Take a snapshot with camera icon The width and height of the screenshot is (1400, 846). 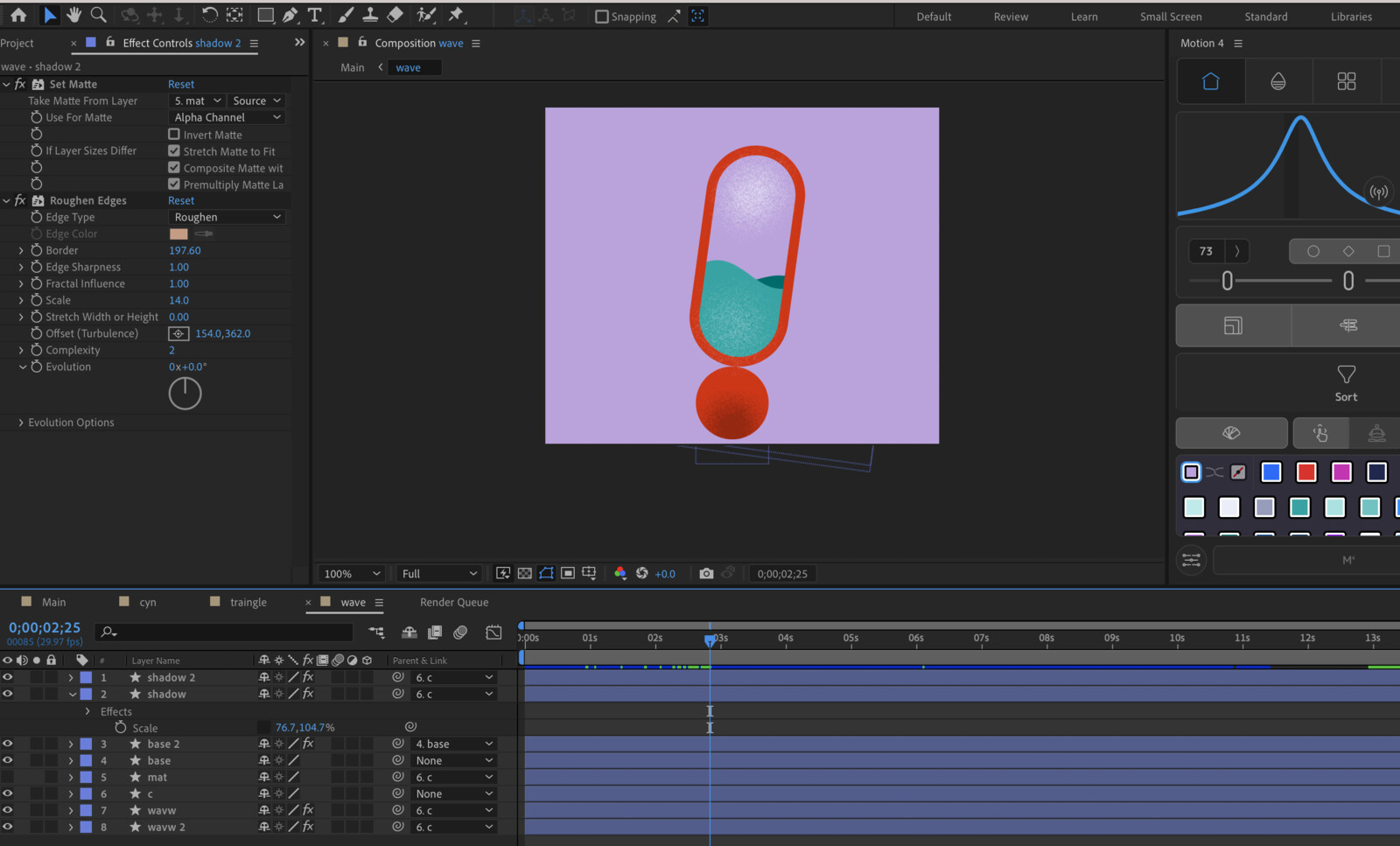[706, 573]
